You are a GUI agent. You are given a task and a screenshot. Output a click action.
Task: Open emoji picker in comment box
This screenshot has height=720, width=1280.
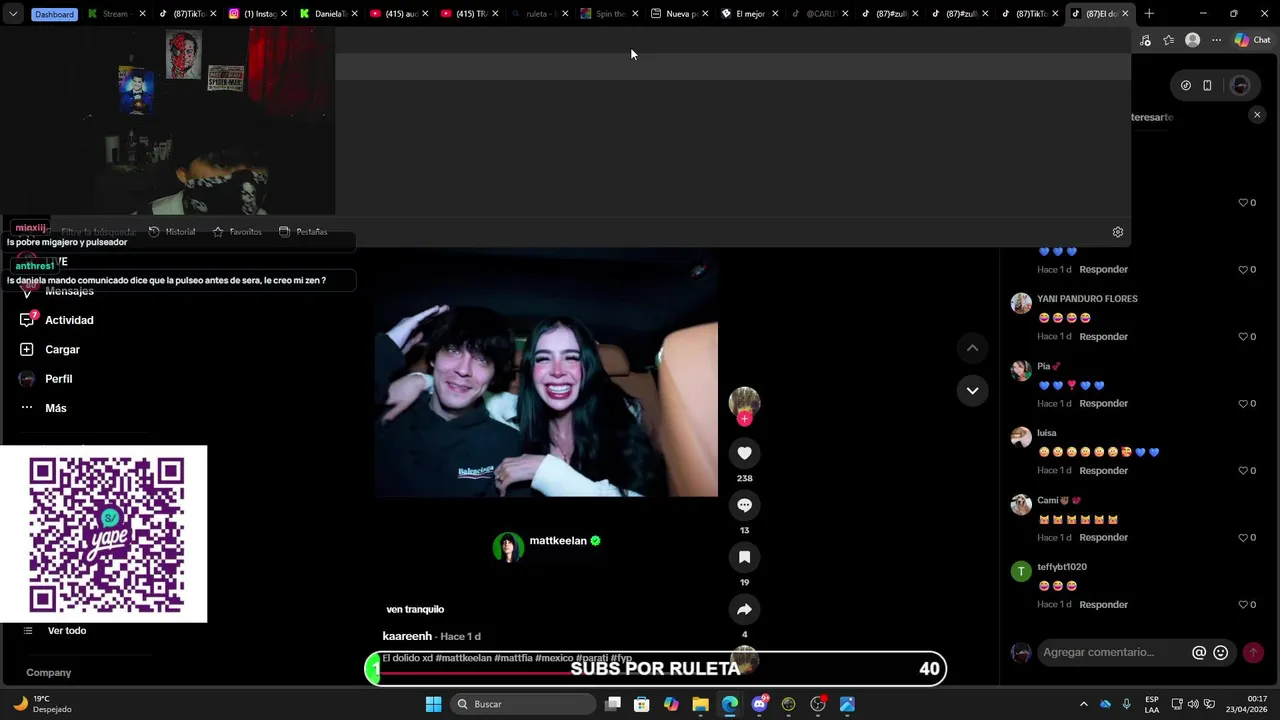pos(1220,653)
